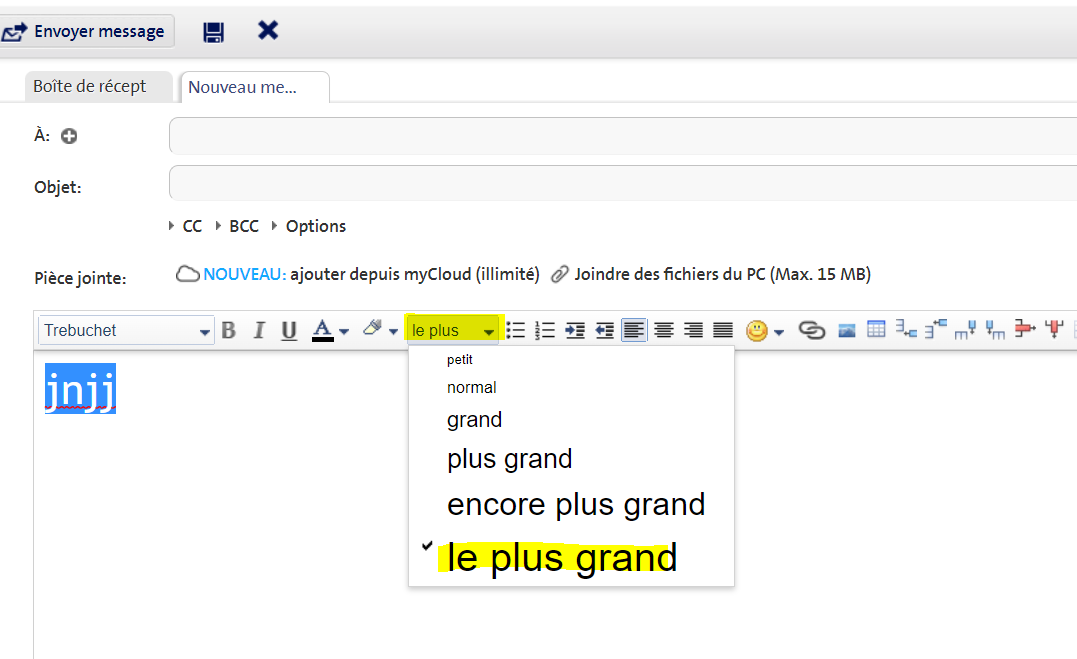Viewport: 1077px width, 659px height.
Task: Select the grand font size option
Action: [x=474, y=419]
